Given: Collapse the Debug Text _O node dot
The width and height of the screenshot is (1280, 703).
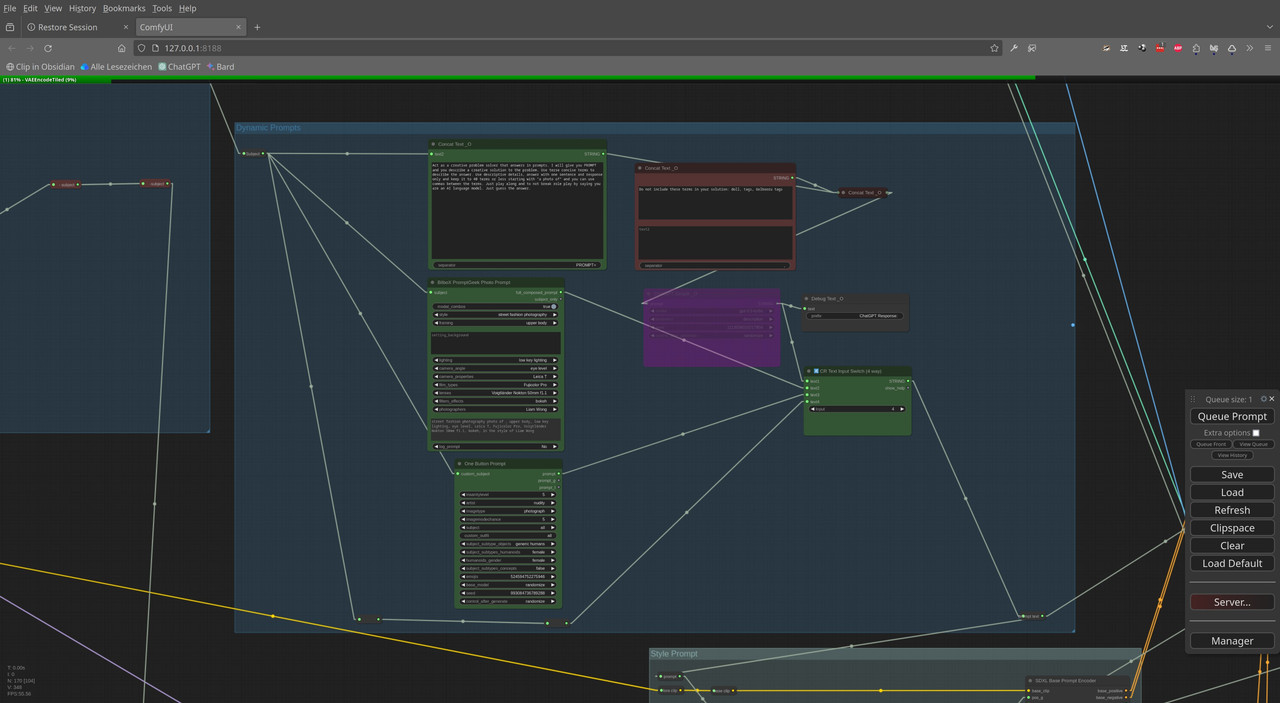Looking at the screenshot, I should (807, 298).
